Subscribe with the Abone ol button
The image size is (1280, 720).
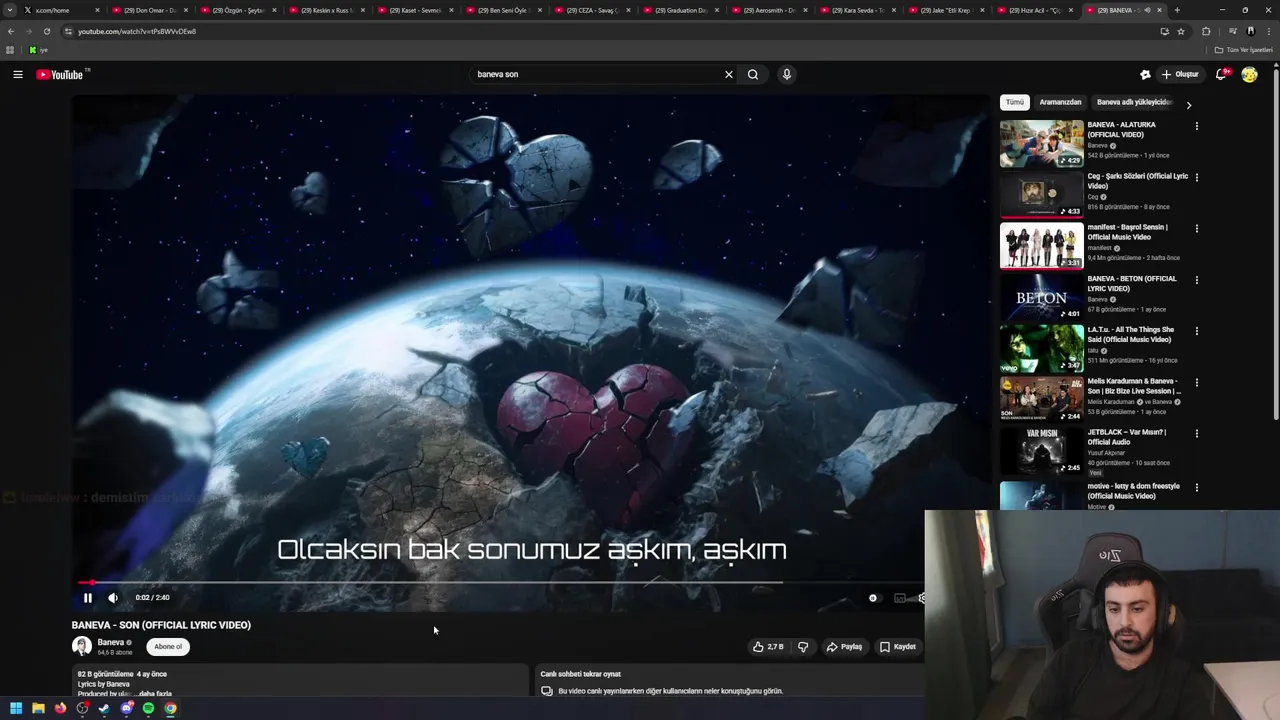168,646
